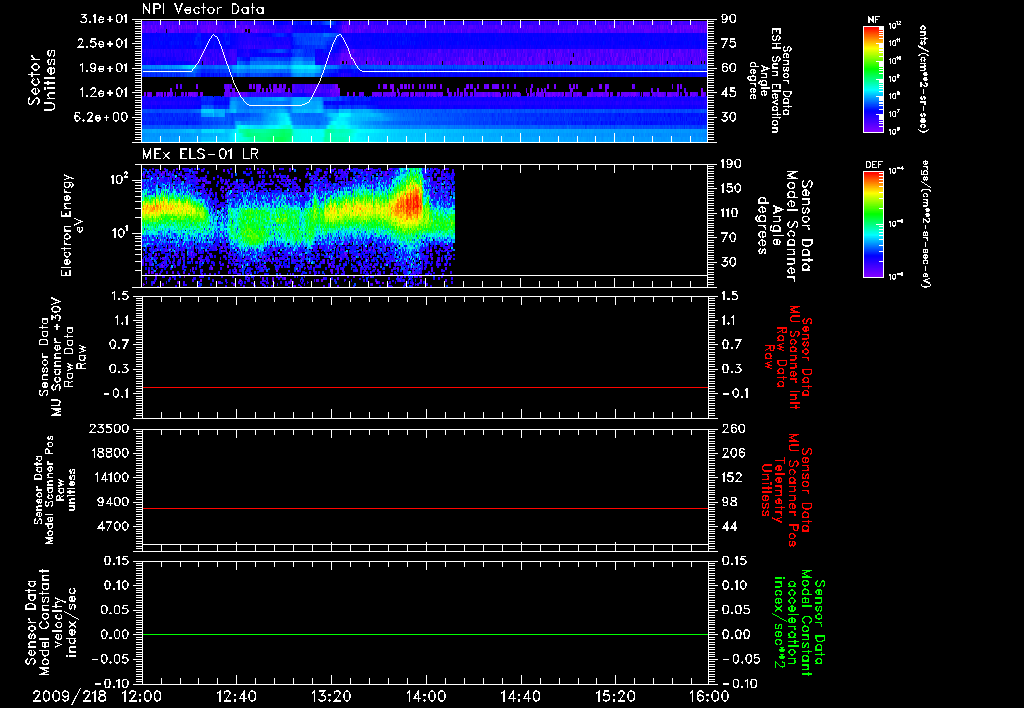This screenshot has width=1024, height=708.
Task: Click the "ESH Sun Elevation Angle" axis title
Action: click(x=769, y=80)
